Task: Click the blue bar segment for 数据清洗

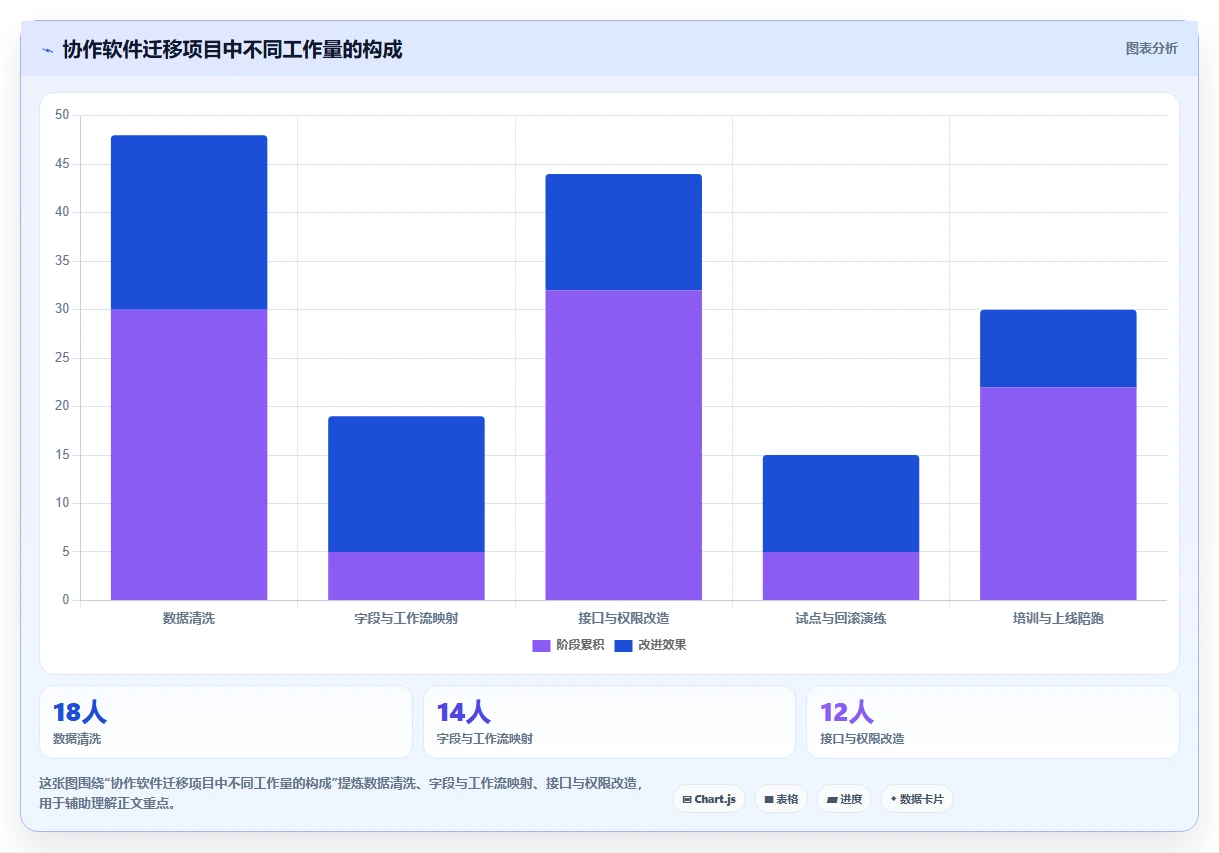Action: coord(189,222)
